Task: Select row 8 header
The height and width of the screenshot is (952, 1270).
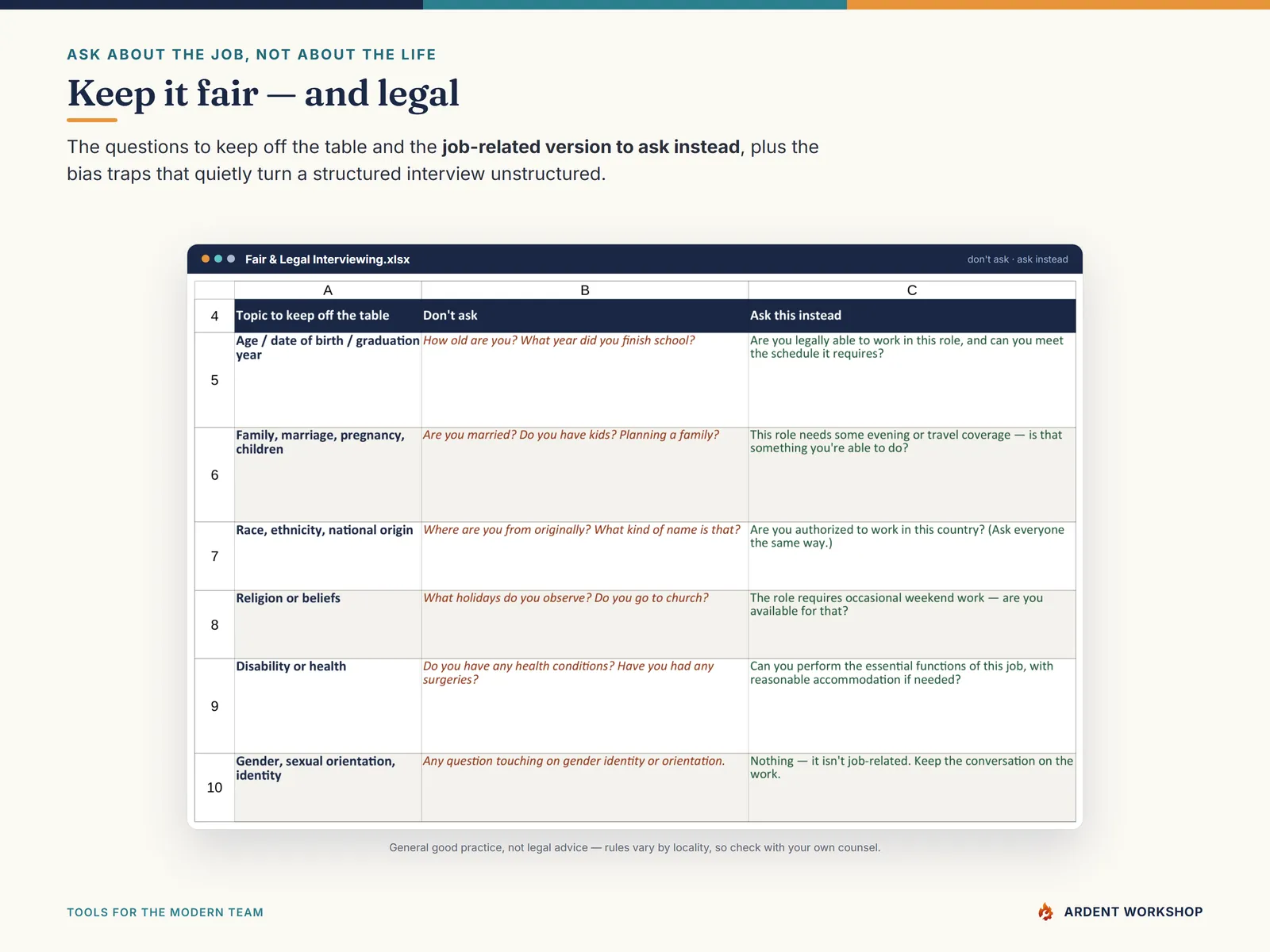Action: tap(214, 624)
